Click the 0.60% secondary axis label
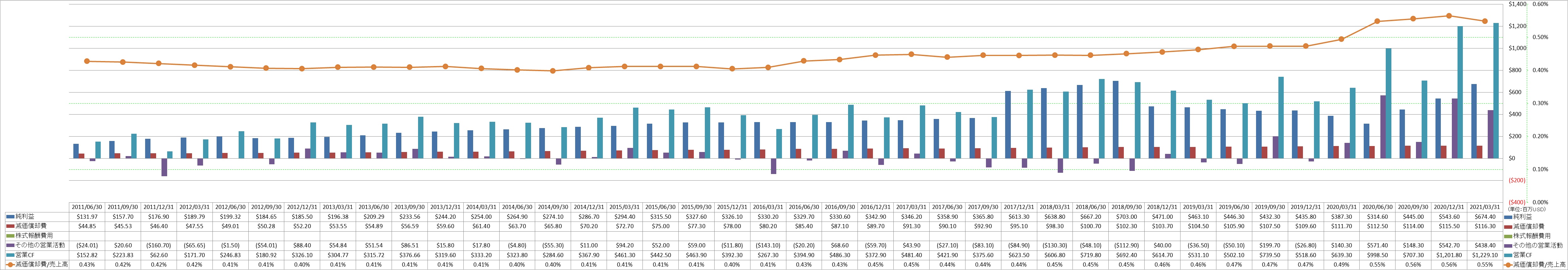This screenshot has height=270, width=1568. tap(1540, 4)
